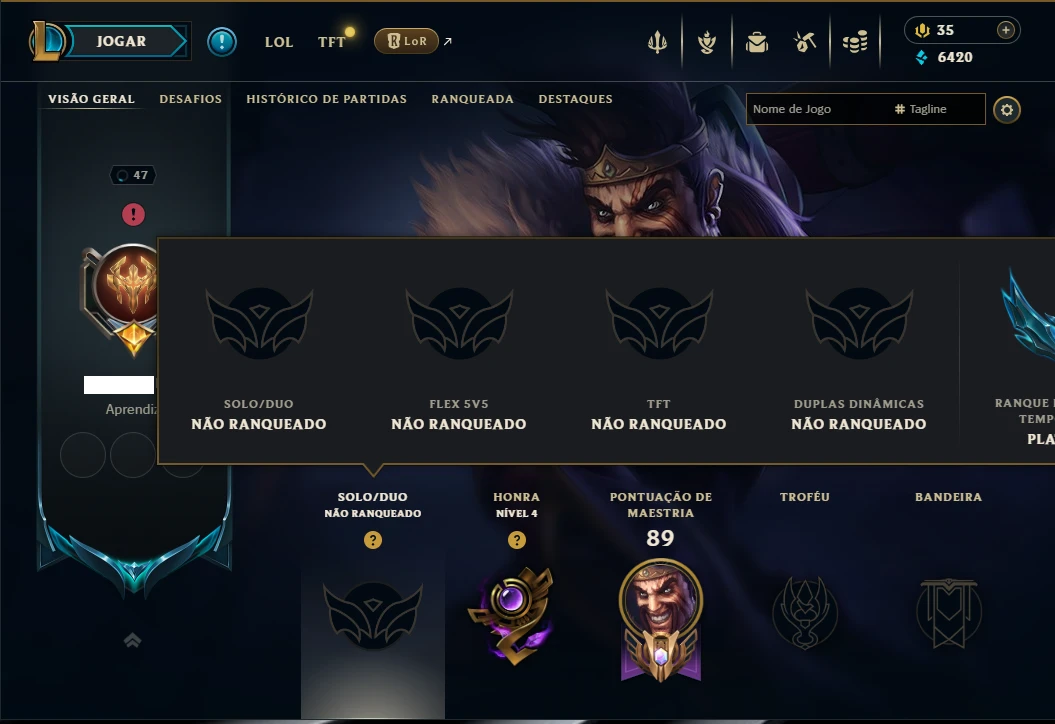Select the TFT menu item
Screen dimensions: 1055x724
pyautogui.click(x=331, y=42)
